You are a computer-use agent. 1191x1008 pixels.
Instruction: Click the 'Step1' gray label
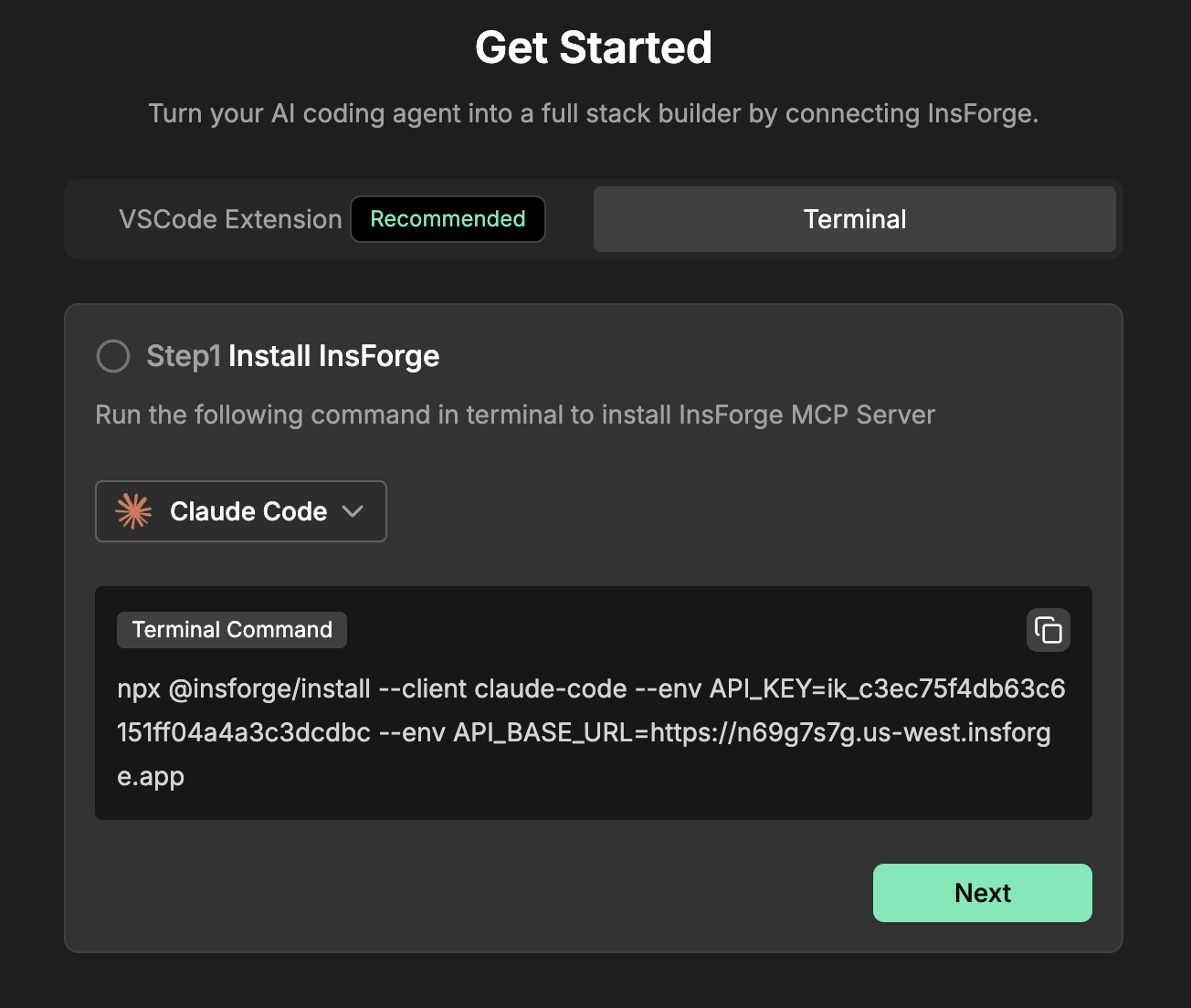[x=184, y=356]
